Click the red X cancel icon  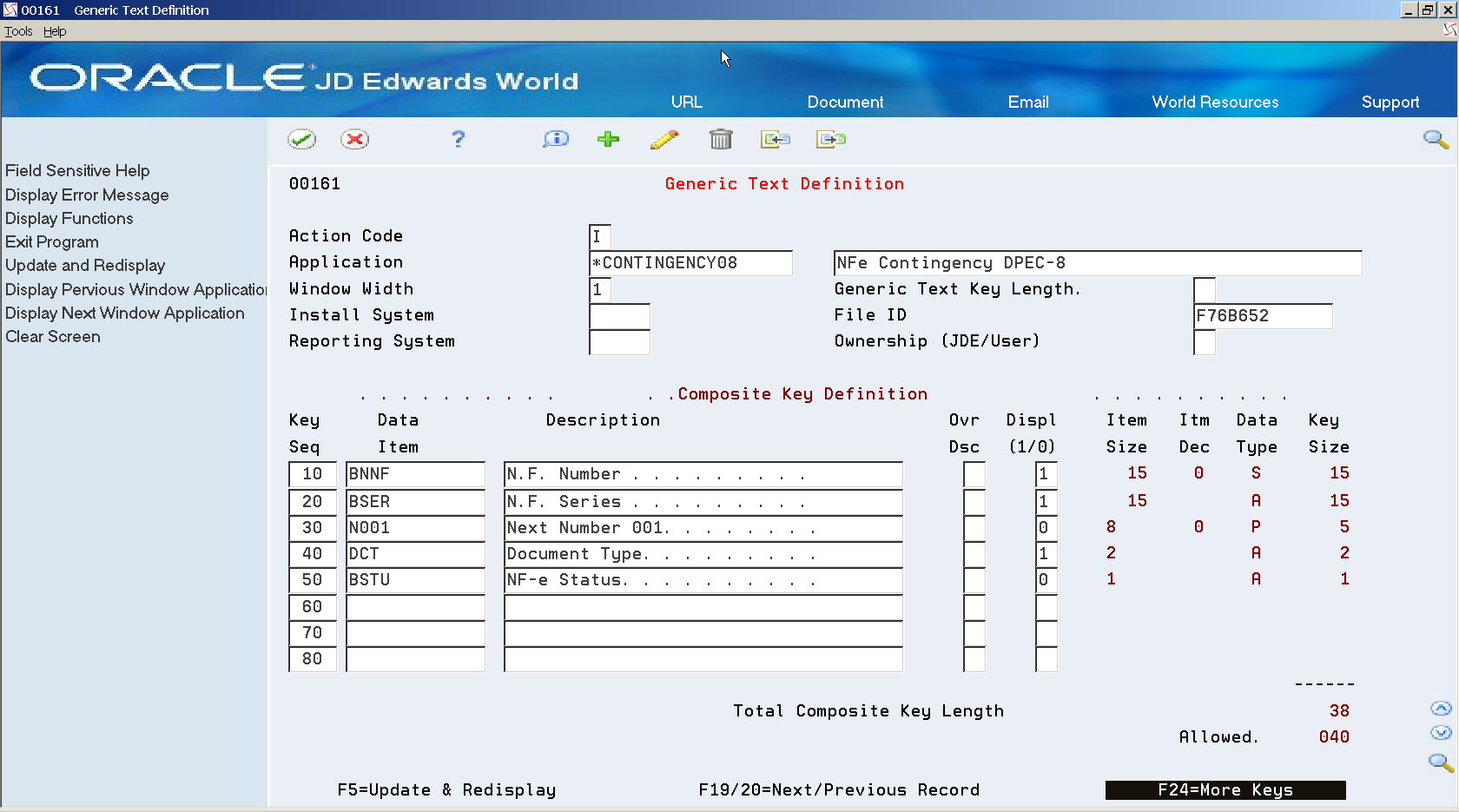pyautogui.click(x=354, y=139)
